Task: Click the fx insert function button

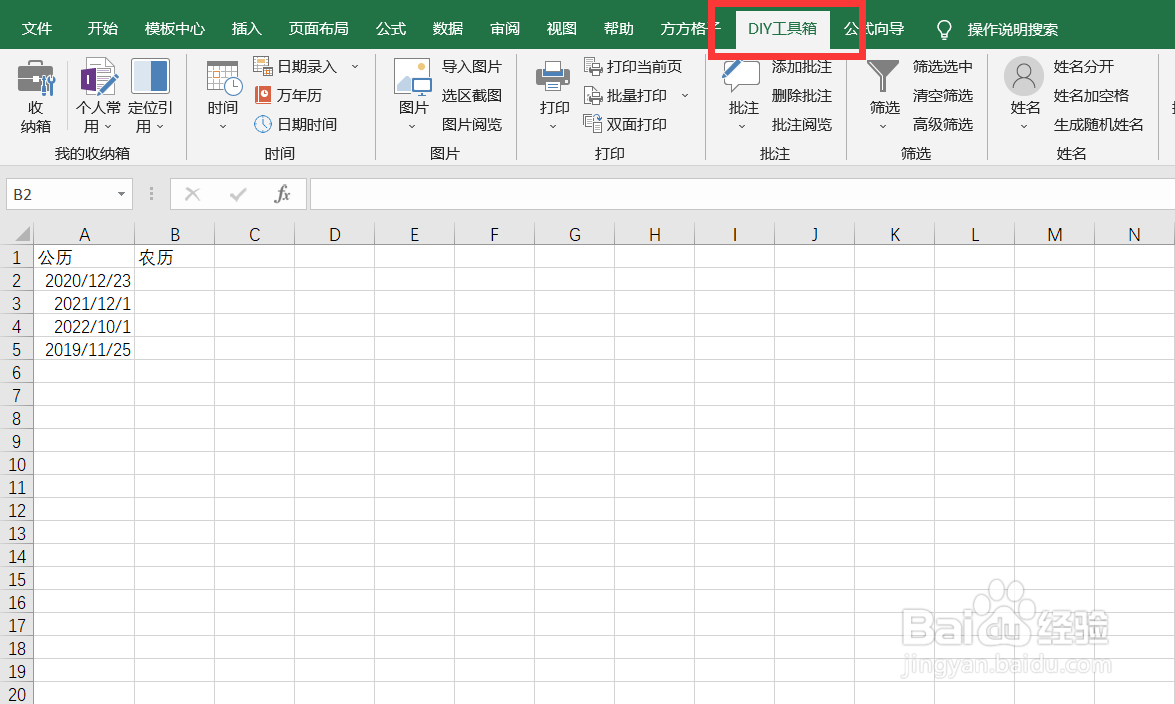Action: click(283, 194)
